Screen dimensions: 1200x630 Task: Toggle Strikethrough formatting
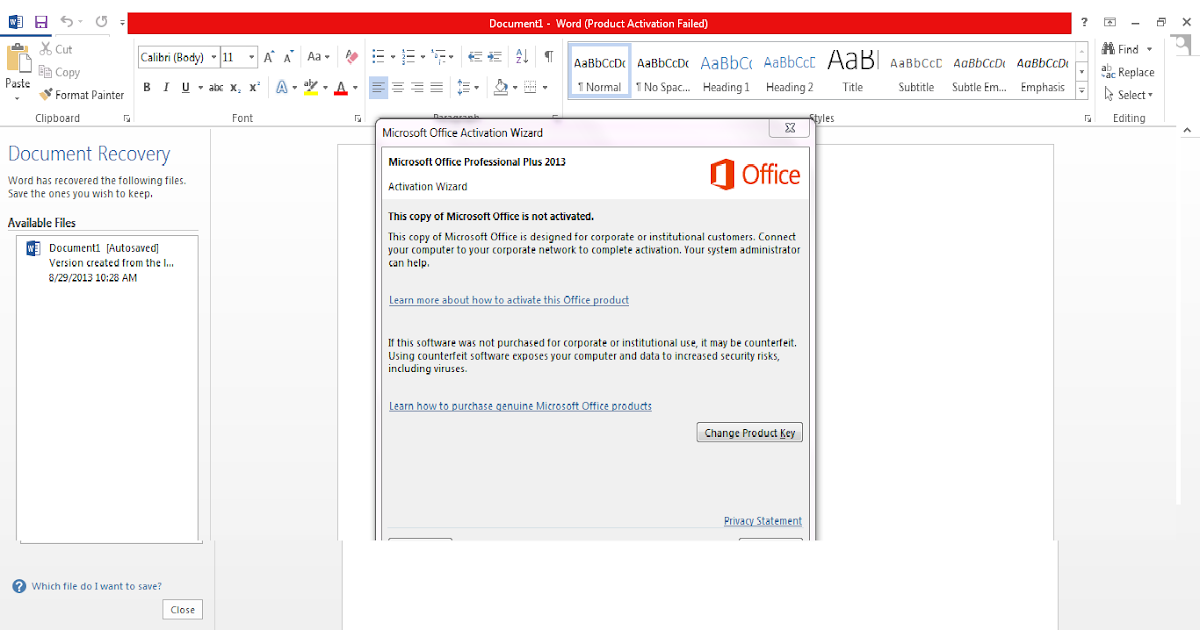(216, 88)
